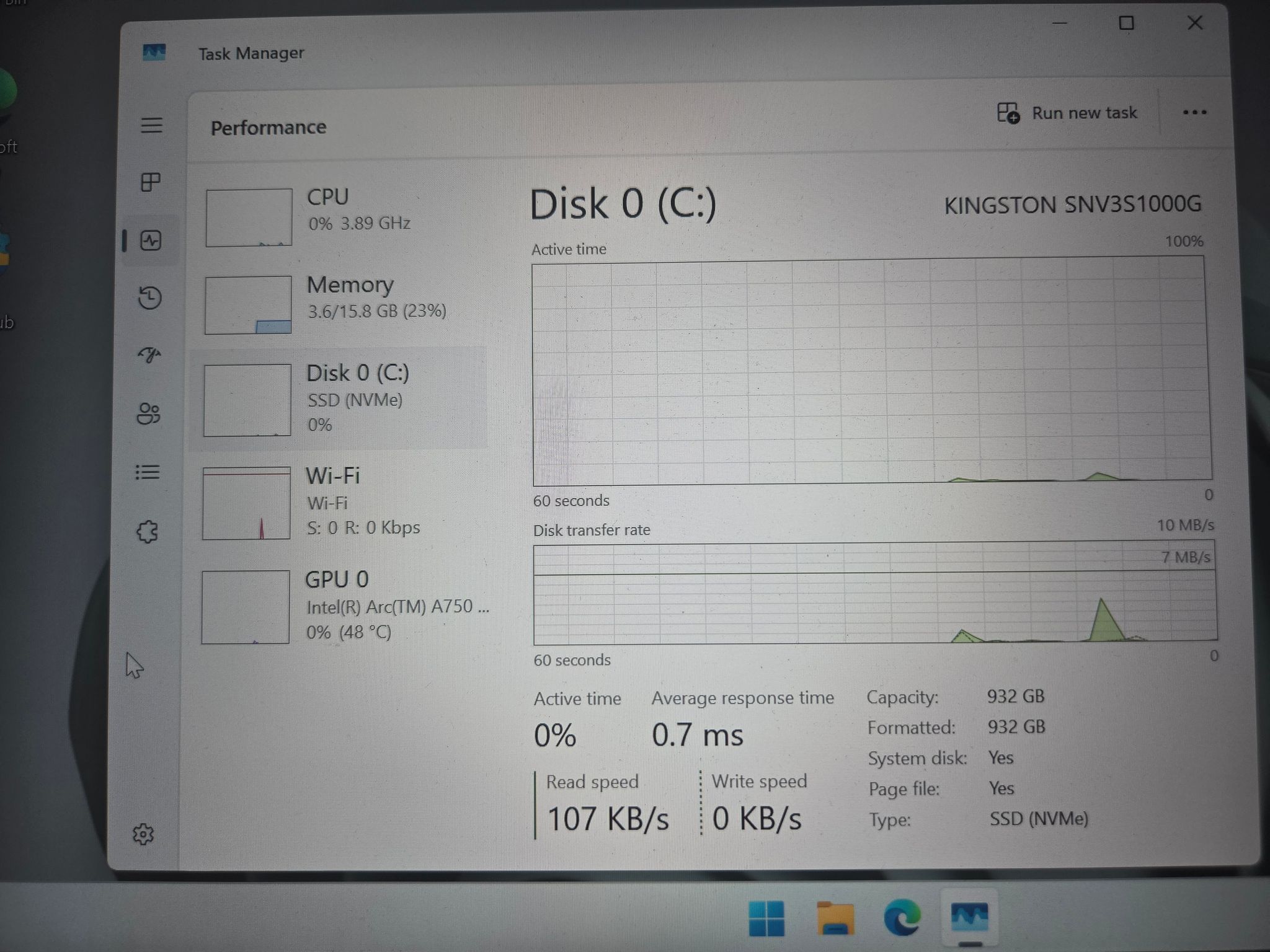Click the Disk 0 (C:) heading
Viewport: 1270px width, 952px height.
click(623, 204)
